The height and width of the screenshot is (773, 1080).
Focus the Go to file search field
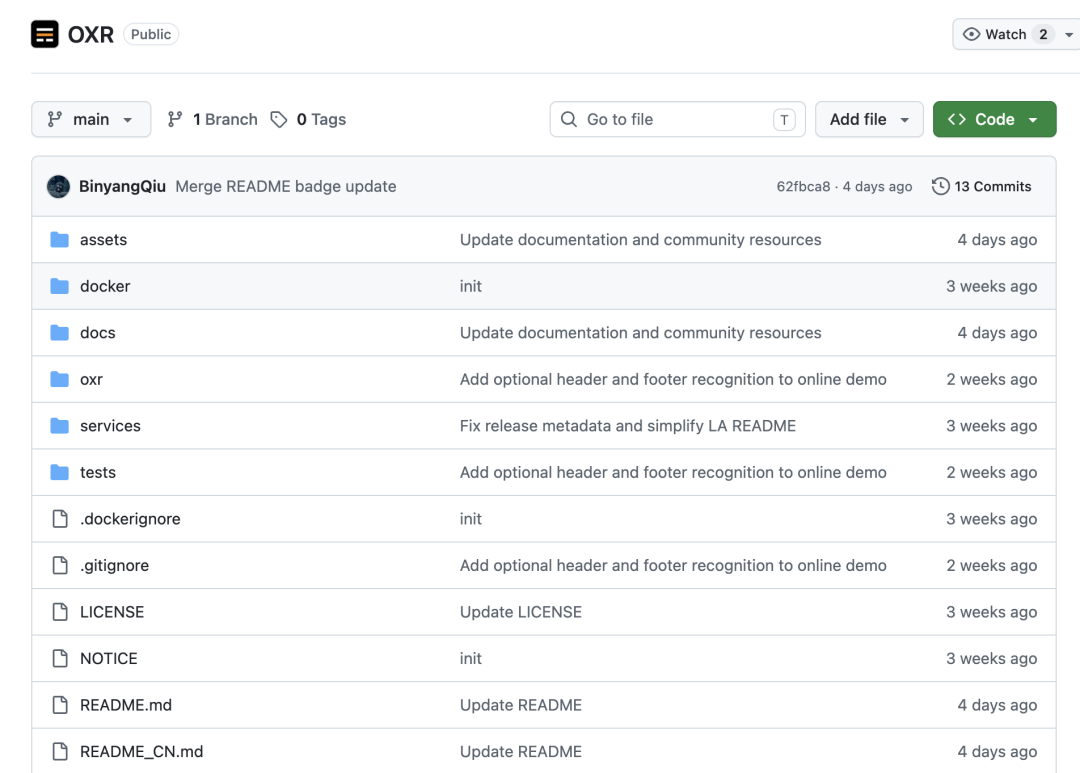[678, 119]
